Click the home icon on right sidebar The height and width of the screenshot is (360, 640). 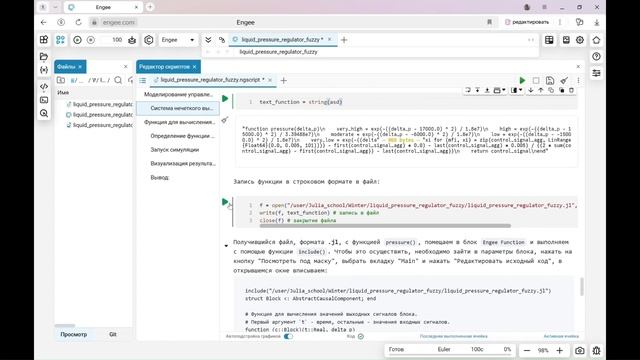[x=596, y=40]
